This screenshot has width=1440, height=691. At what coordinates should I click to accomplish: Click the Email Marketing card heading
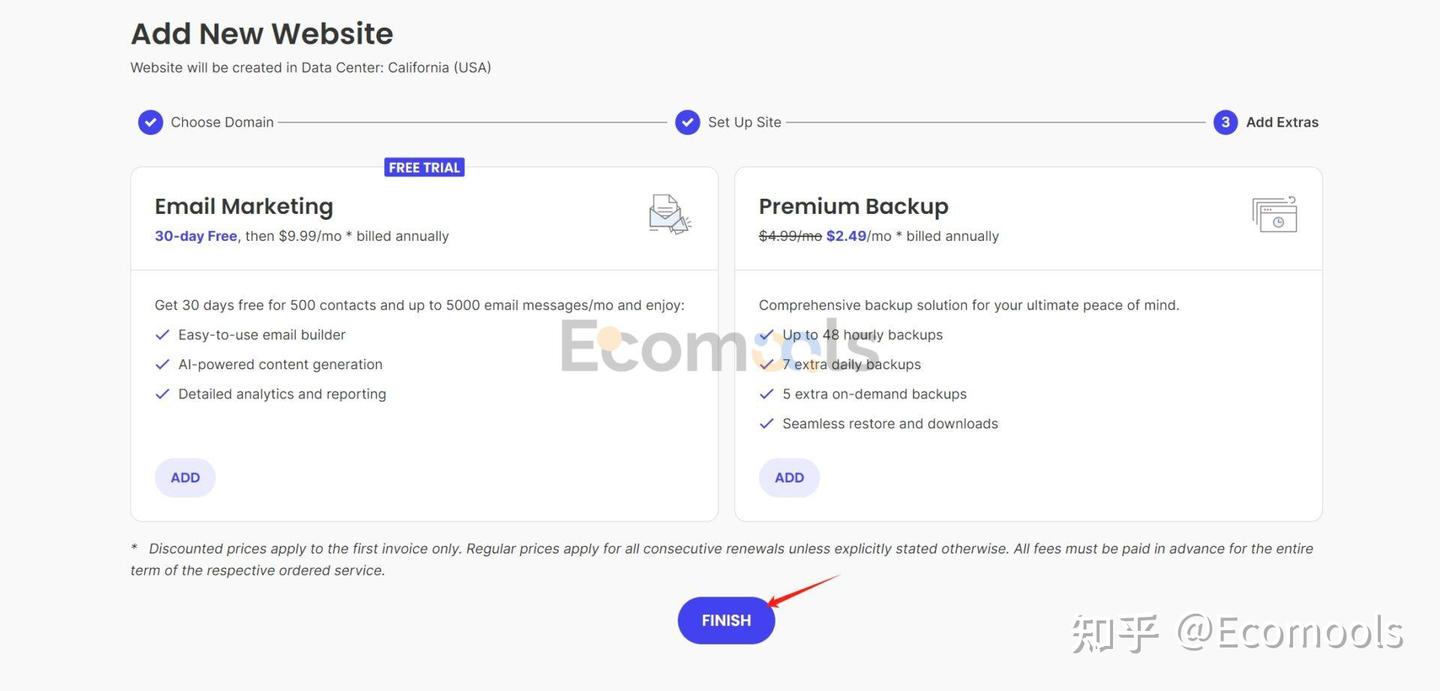coord(244,206)
